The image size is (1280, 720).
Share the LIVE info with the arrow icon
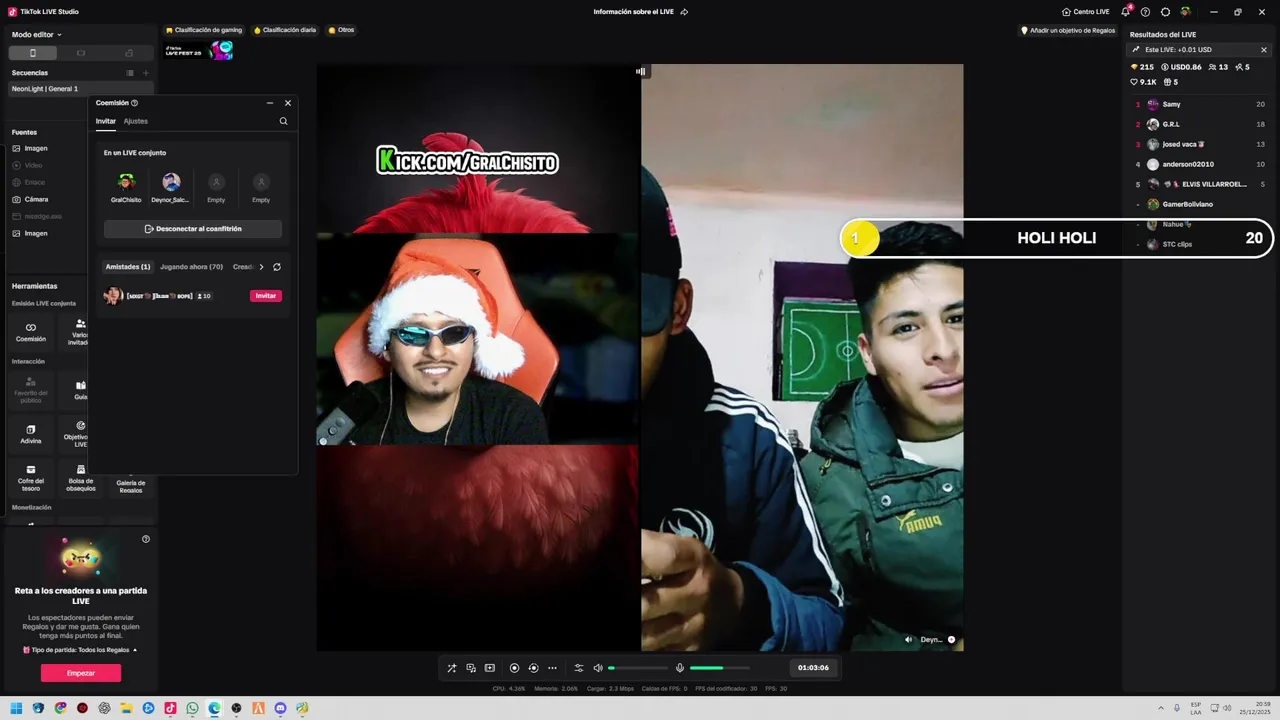pos(684,12)
